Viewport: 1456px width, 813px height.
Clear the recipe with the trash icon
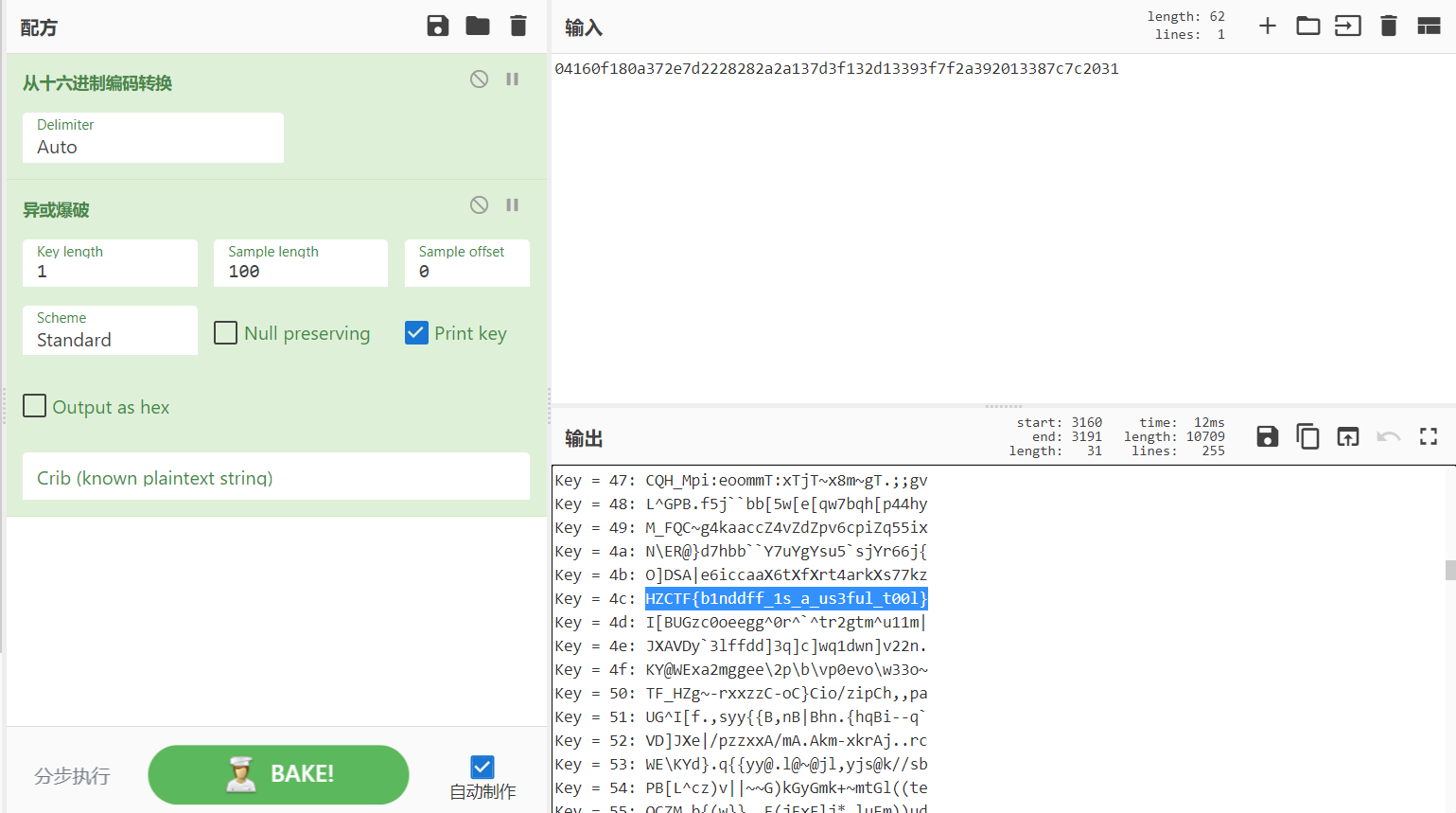pos(518,26)
